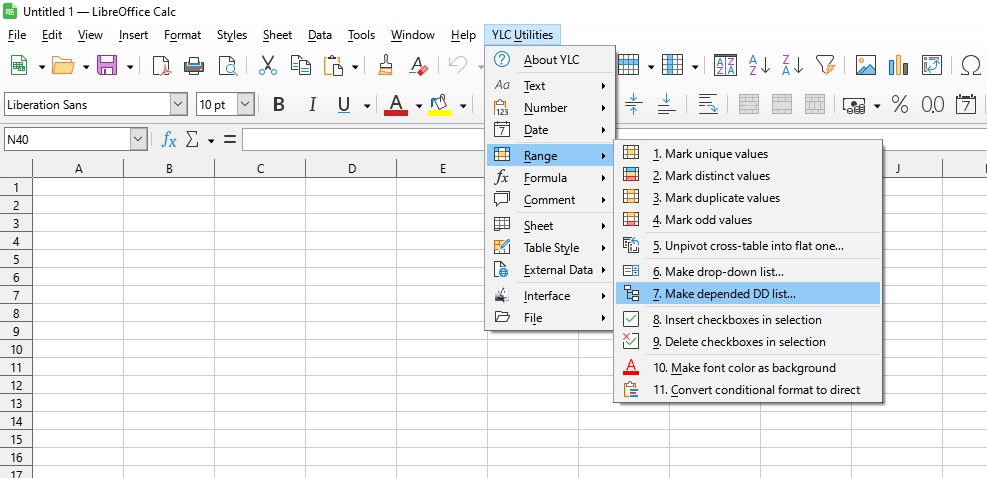Click the red font color swatch
The height and width of the screenshot is (478, 987).
tap(396, 106)
